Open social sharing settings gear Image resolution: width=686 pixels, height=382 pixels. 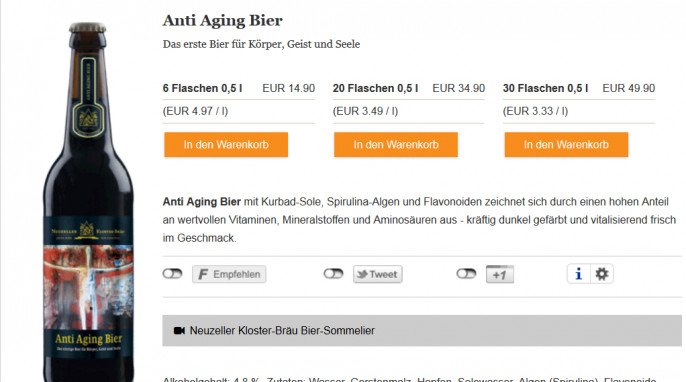point(602,274)
